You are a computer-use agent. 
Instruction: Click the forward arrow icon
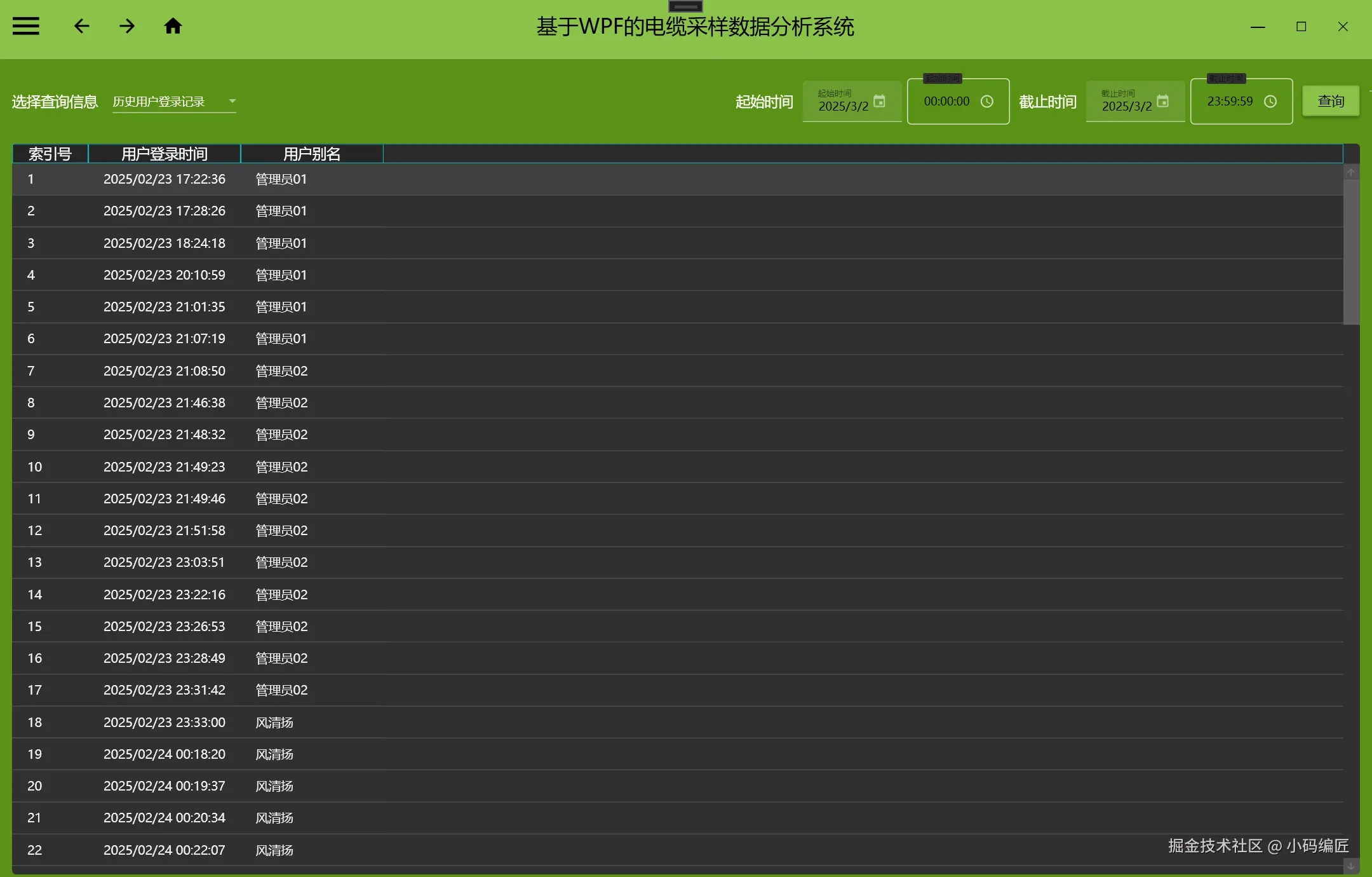point(127,26)
